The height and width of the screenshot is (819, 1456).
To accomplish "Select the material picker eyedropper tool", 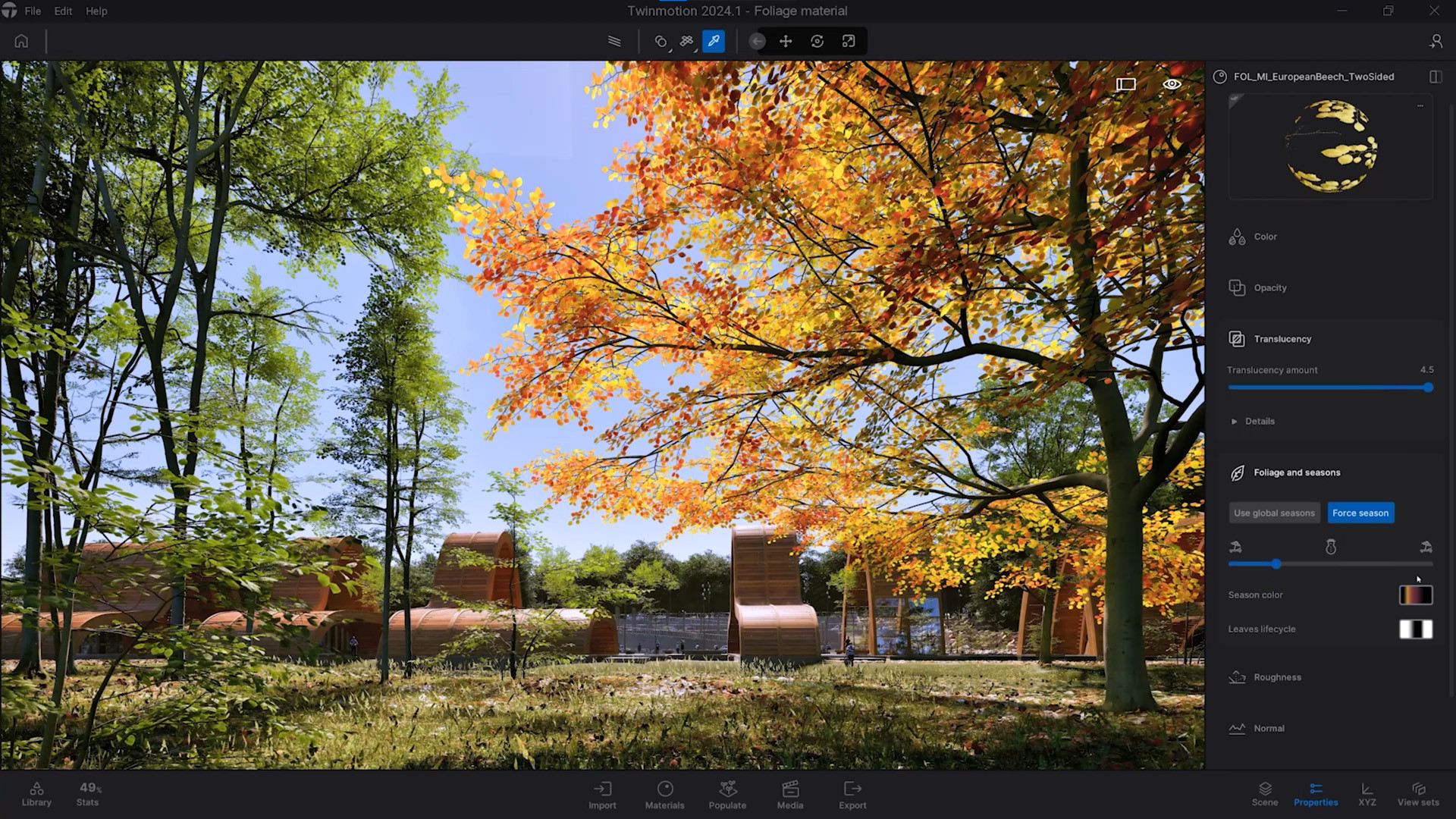I will [x=714, y=41].
